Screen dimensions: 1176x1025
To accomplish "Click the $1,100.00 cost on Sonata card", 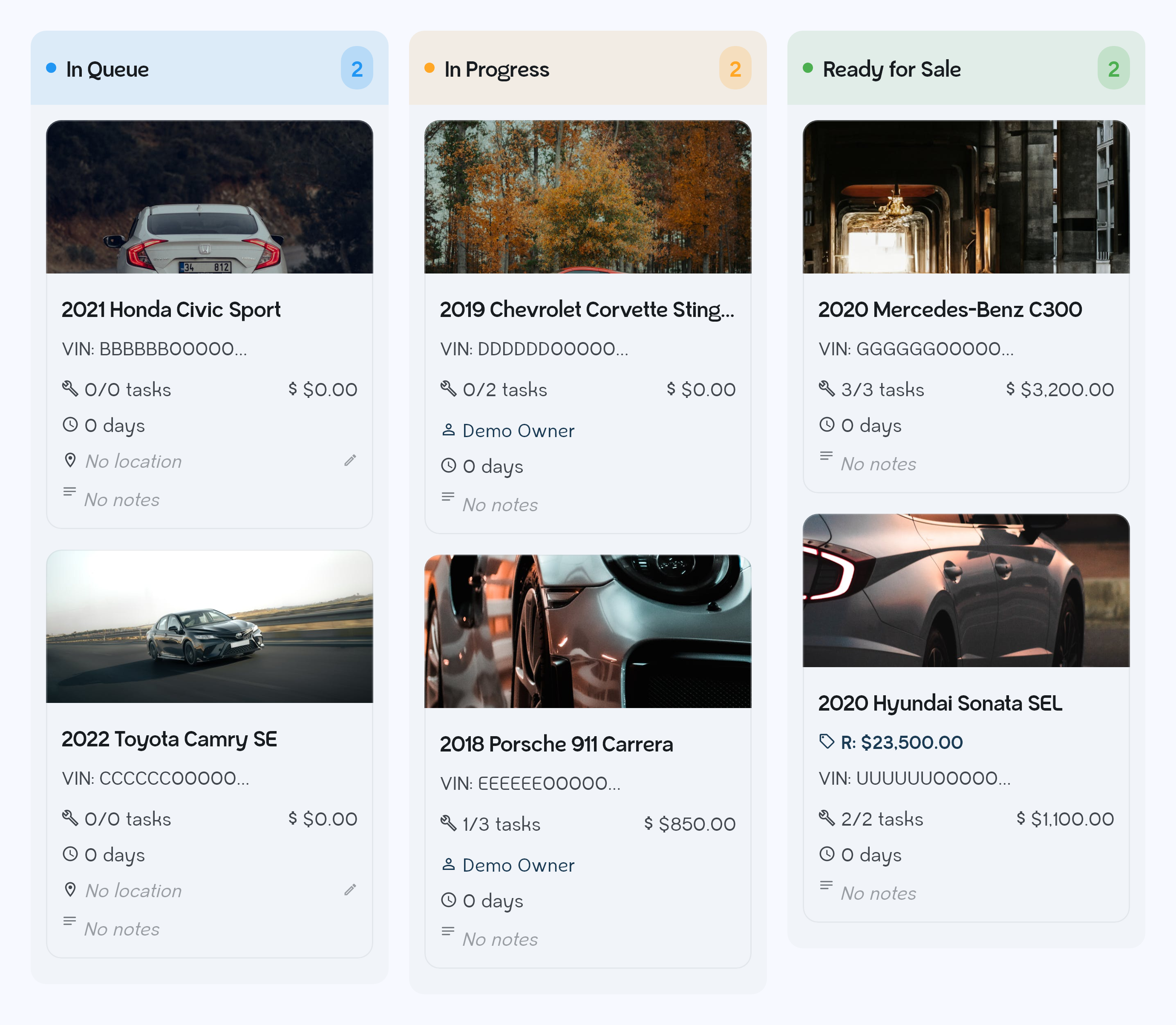I will [1072, 818].
